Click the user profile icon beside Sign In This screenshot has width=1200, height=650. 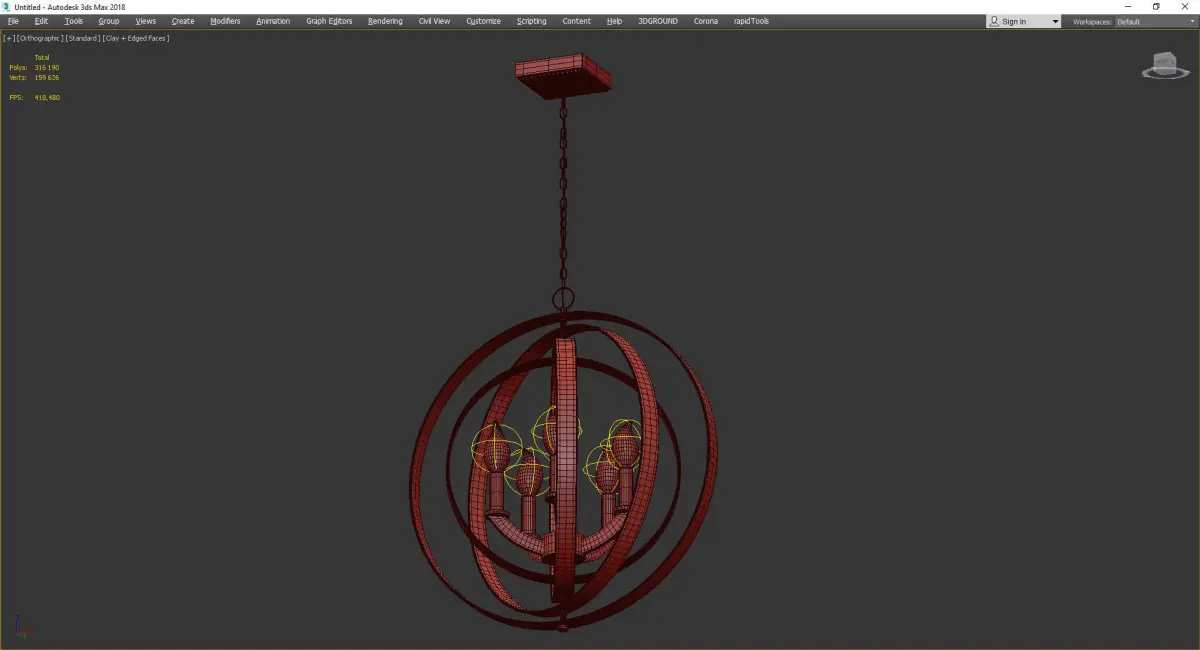(x=994, y=21)
